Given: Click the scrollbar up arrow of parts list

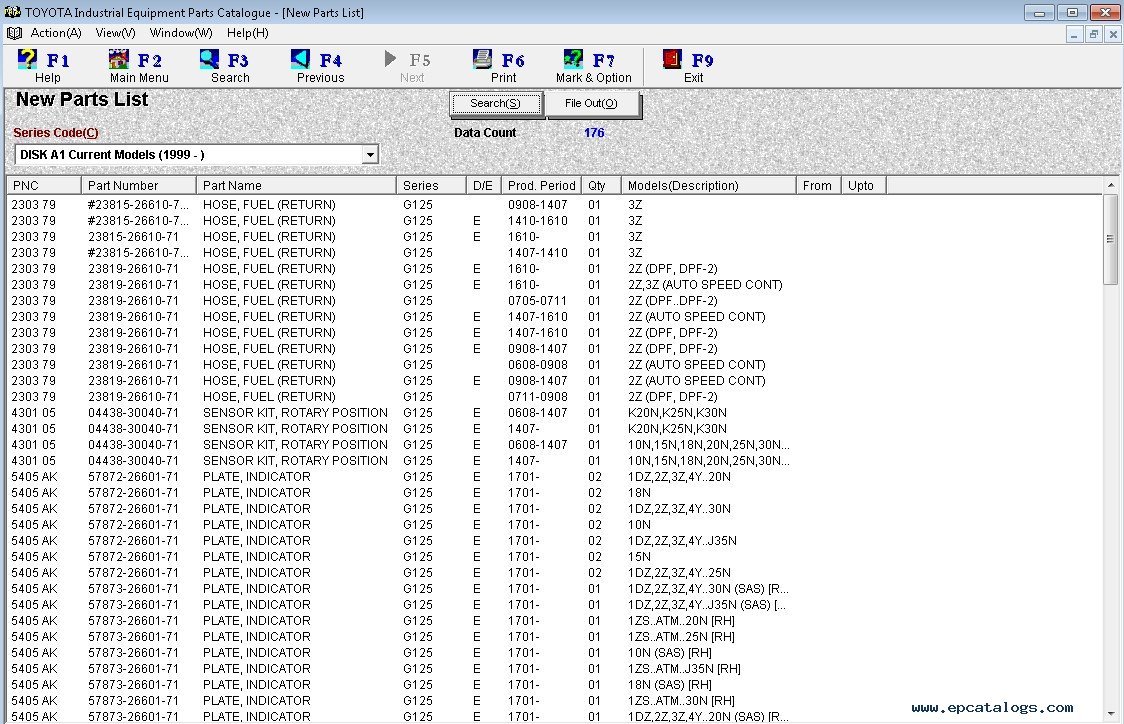Looking at the screenshot, I should 1110,185.
